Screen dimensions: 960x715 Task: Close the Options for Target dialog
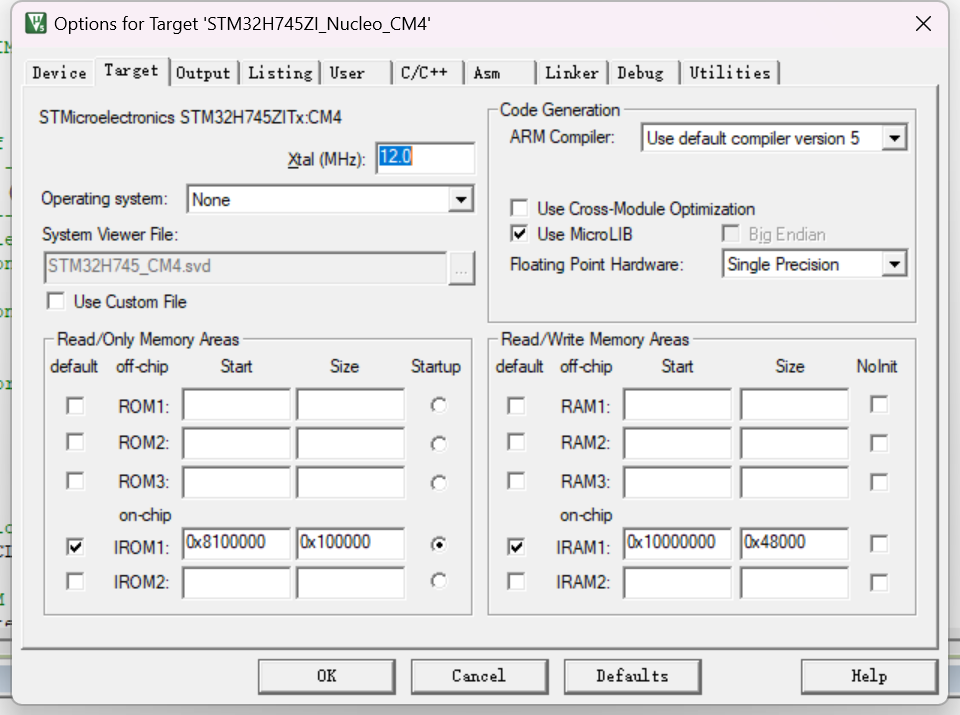tap(923, 24)
